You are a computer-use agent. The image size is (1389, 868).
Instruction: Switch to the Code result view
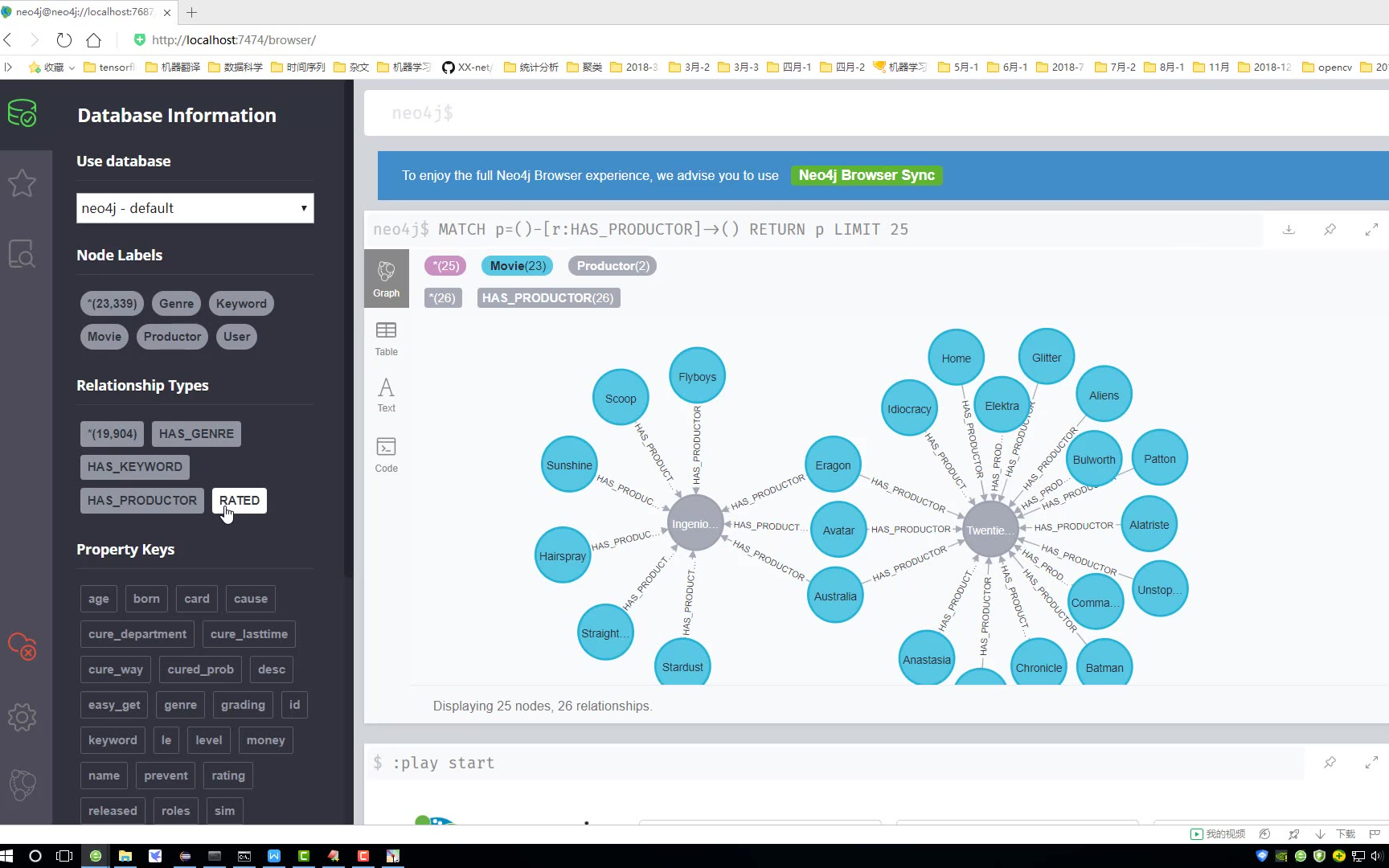point(386,454)
